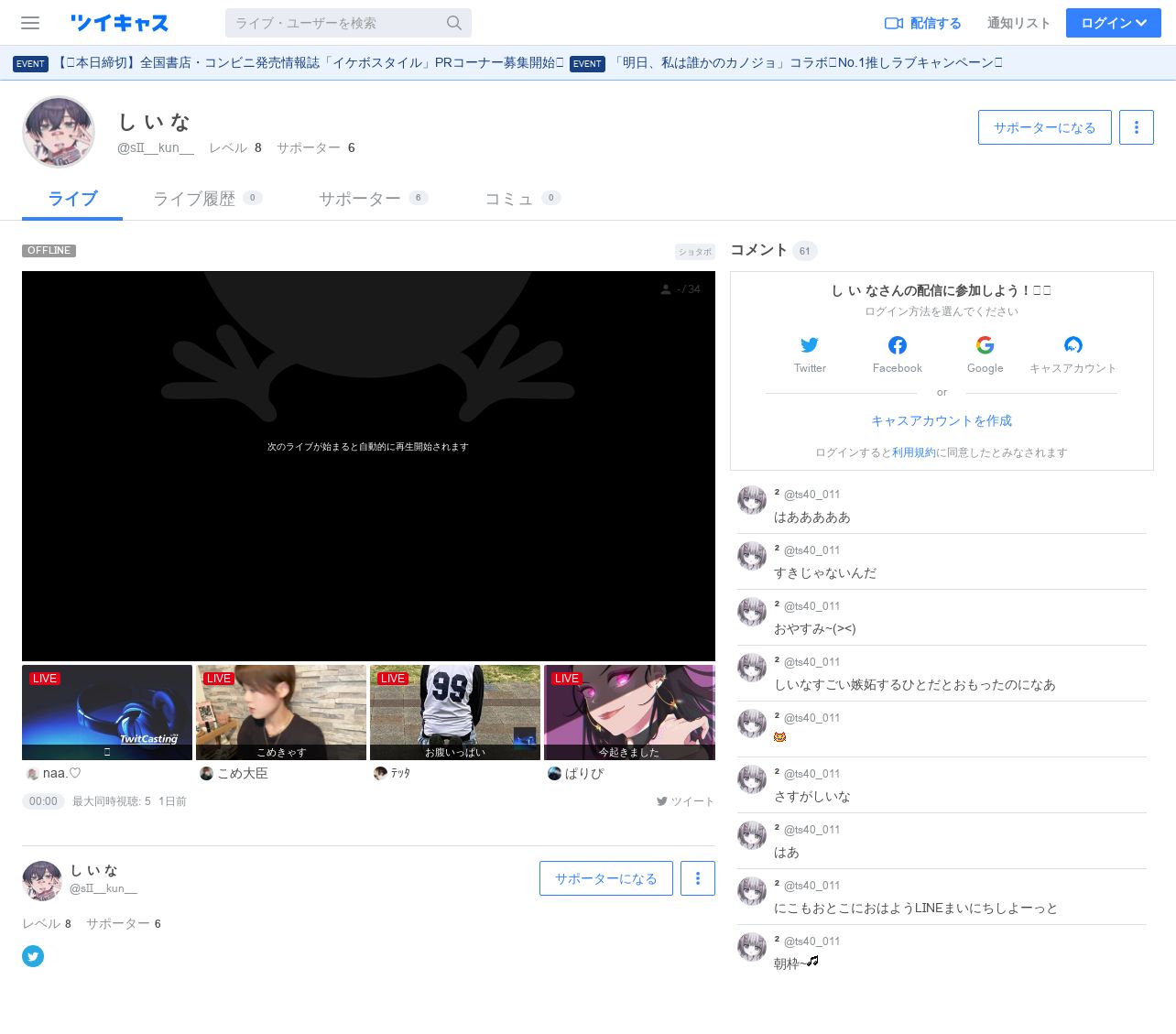Open naa.♡ live thumbnail
The height and width of the screenshot is (1034, 1176).
[x=107, y=713]
